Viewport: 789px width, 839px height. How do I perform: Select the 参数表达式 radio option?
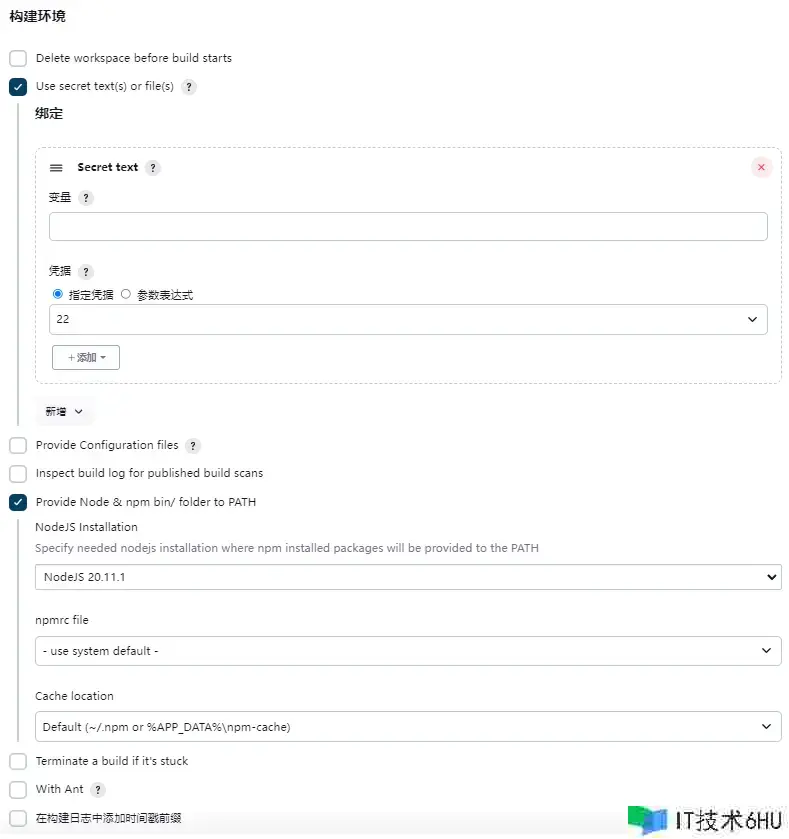126,295
